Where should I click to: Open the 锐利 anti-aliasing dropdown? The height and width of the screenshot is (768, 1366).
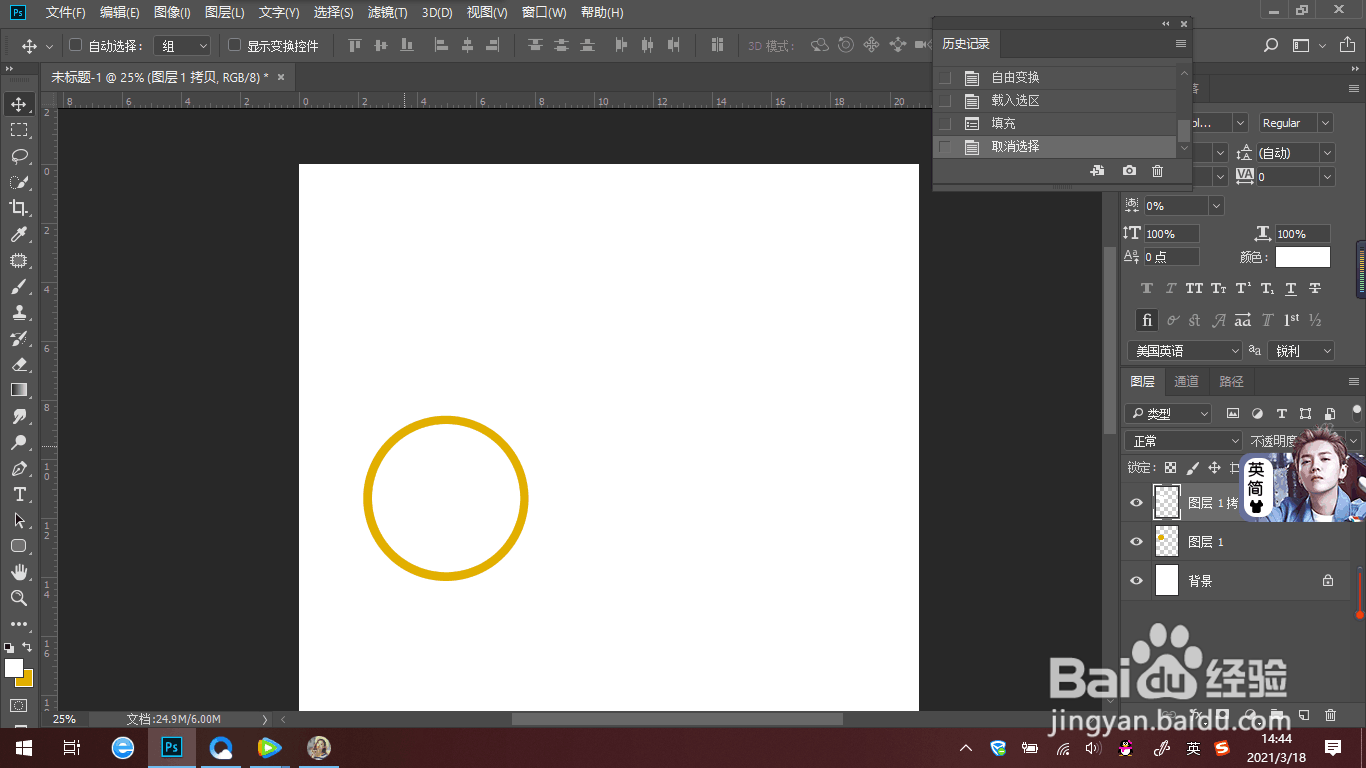[1301, 351]
